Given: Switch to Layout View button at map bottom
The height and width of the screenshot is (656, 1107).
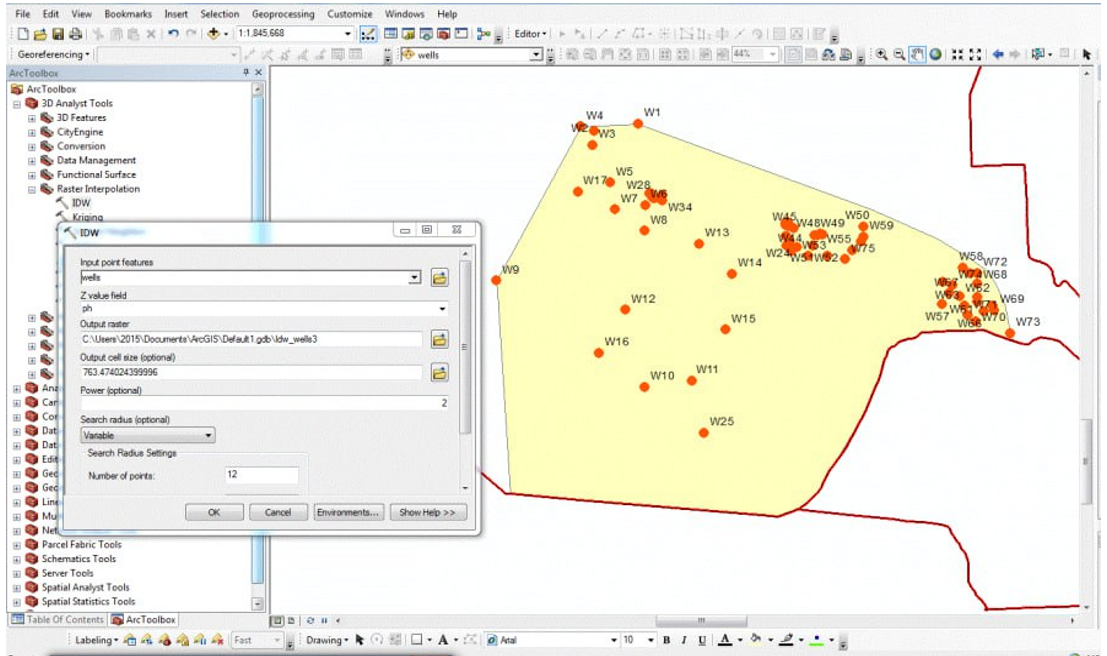Looking at the screenshot, I should 291,621.
